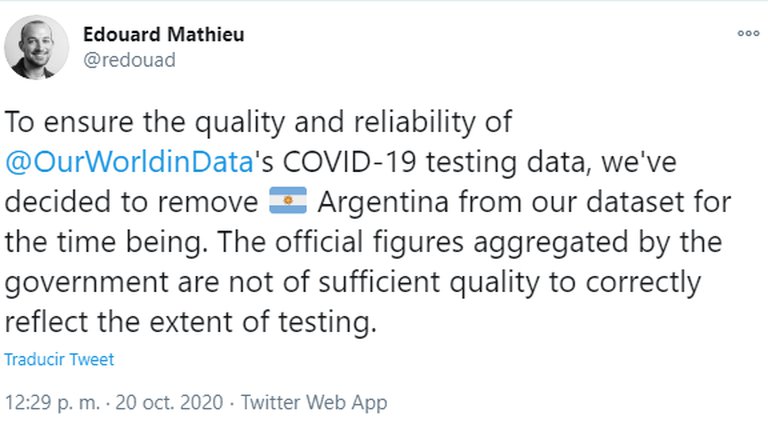Click Edouard Mathieu's profile photo
The height and width of the screenshot is (432, 768).
[x=36, y=47]
